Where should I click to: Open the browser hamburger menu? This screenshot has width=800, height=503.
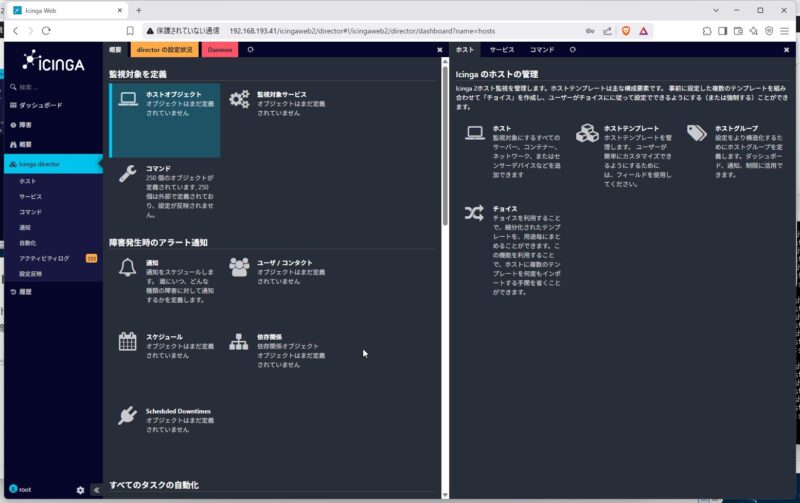tap(785, 31)
